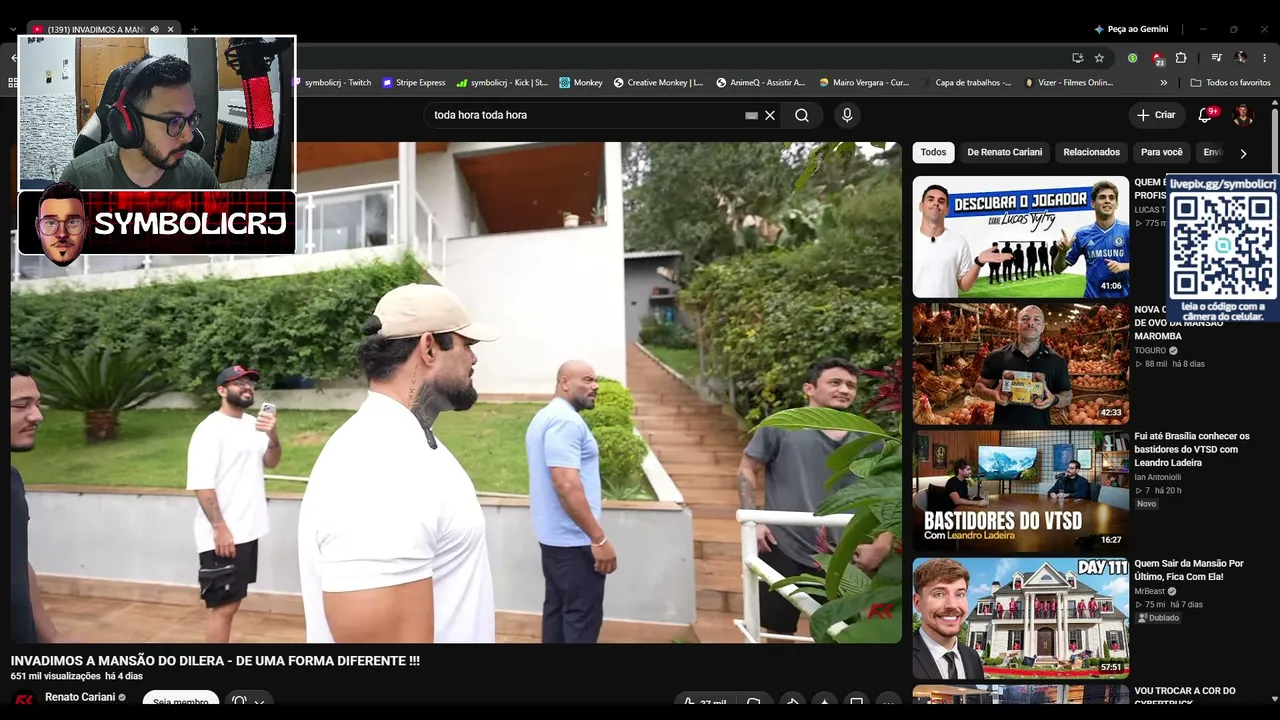Image resolution: width=1280 pixels, height=720 pixels.
Task: Click the install app icon in address bar
Action: (x=1077, y=58)
